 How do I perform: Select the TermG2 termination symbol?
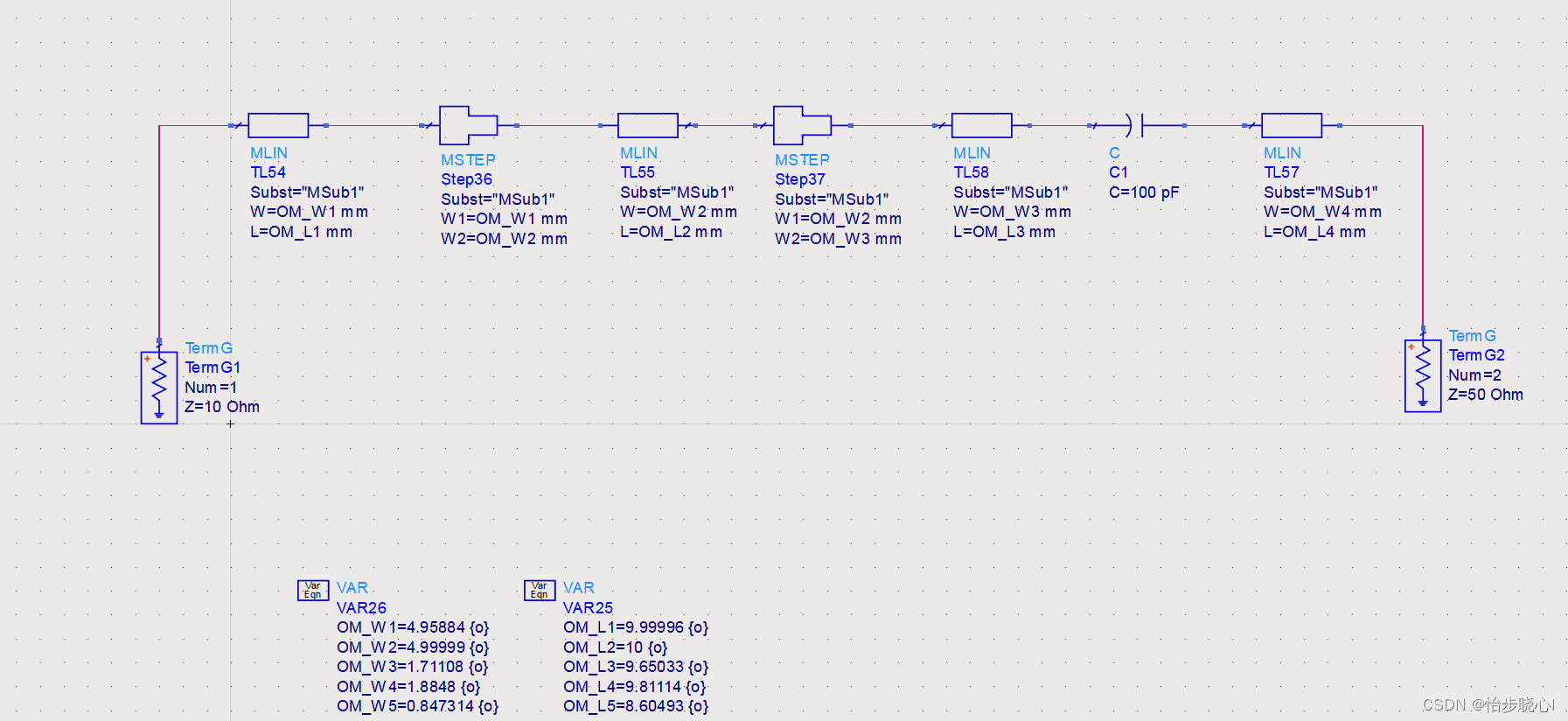pos(1423,375)
